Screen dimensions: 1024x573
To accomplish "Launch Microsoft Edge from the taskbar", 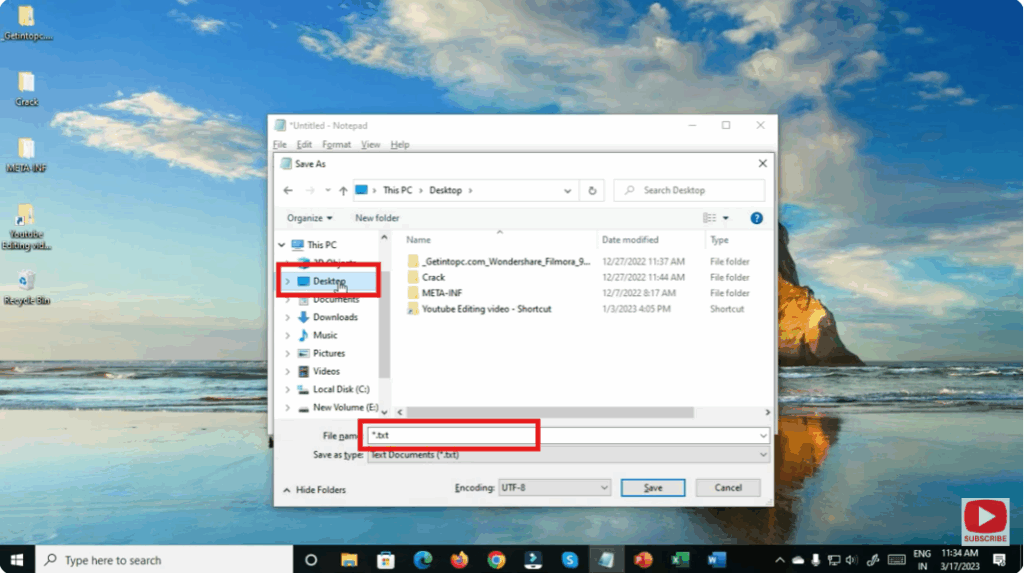I will click(423, 560).
